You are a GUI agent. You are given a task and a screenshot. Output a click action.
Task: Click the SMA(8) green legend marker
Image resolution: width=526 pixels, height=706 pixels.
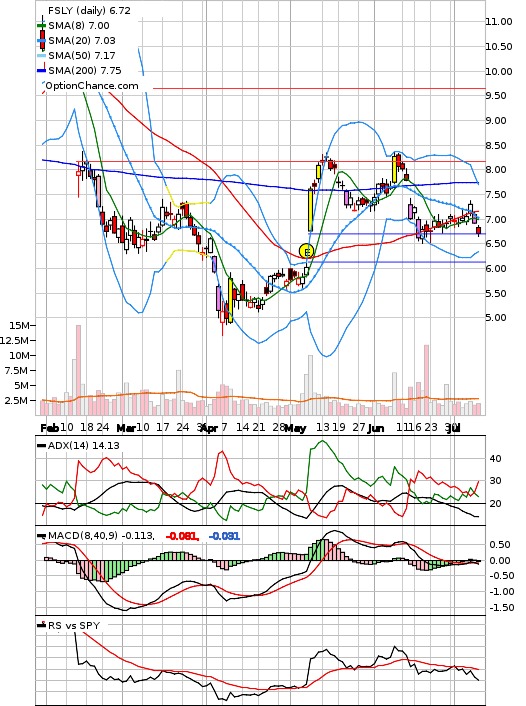click(41, 25)
